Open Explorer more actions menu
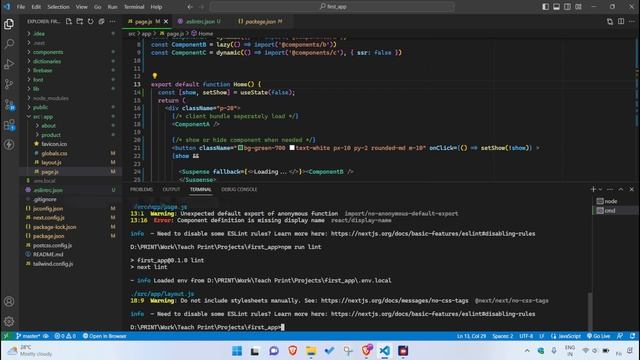The height and width of the screenshot is (360, 640). [112, 21]
